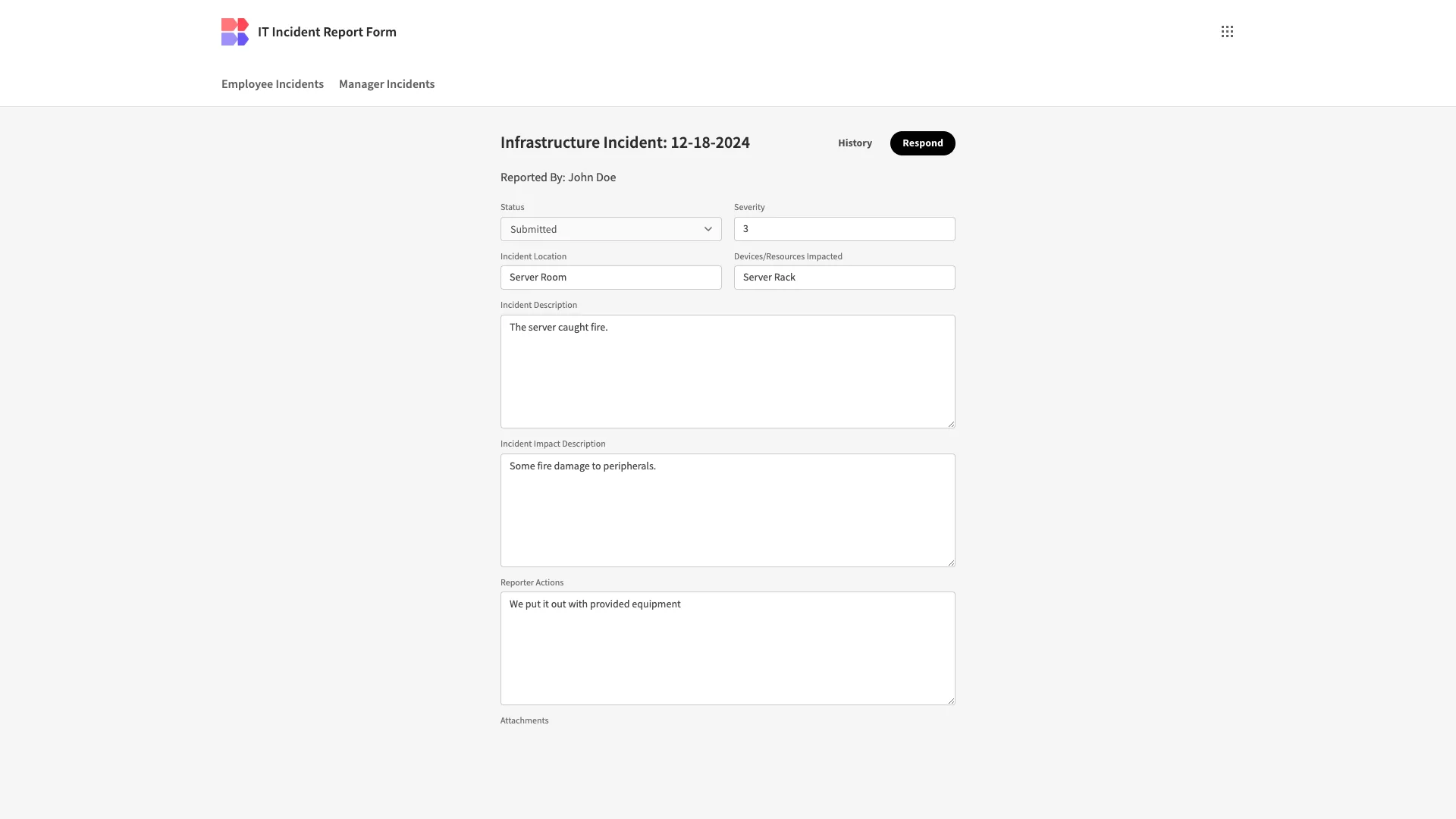1456x819 pixels.
Task: Grab the Incident Description resize handle
Action: click(x=951, y=424)
